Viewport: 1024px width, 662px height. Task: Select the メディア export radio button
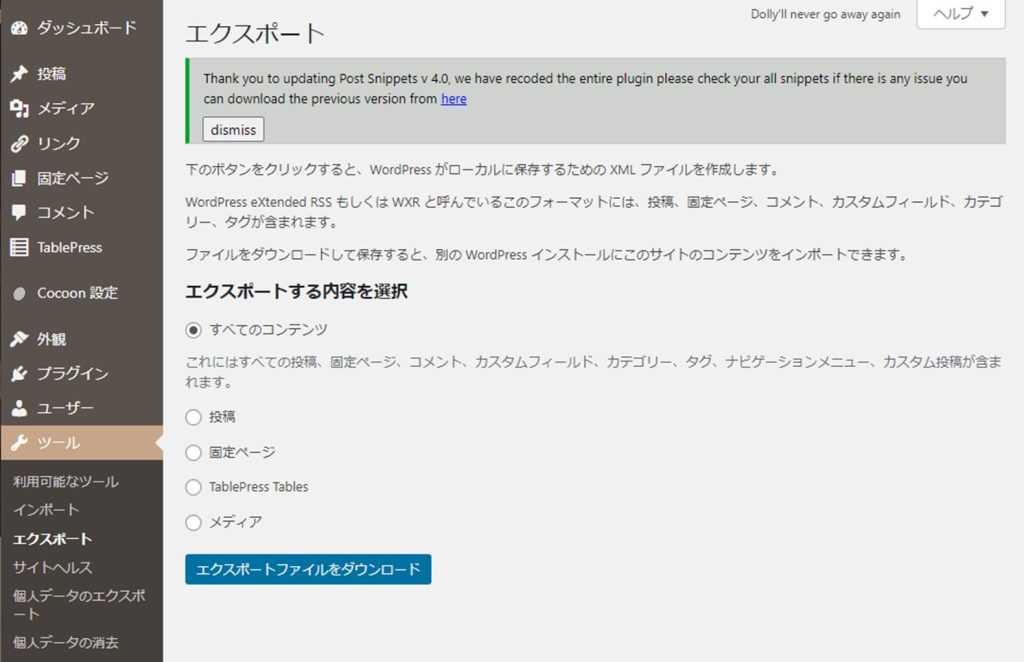tap(194, 522)
